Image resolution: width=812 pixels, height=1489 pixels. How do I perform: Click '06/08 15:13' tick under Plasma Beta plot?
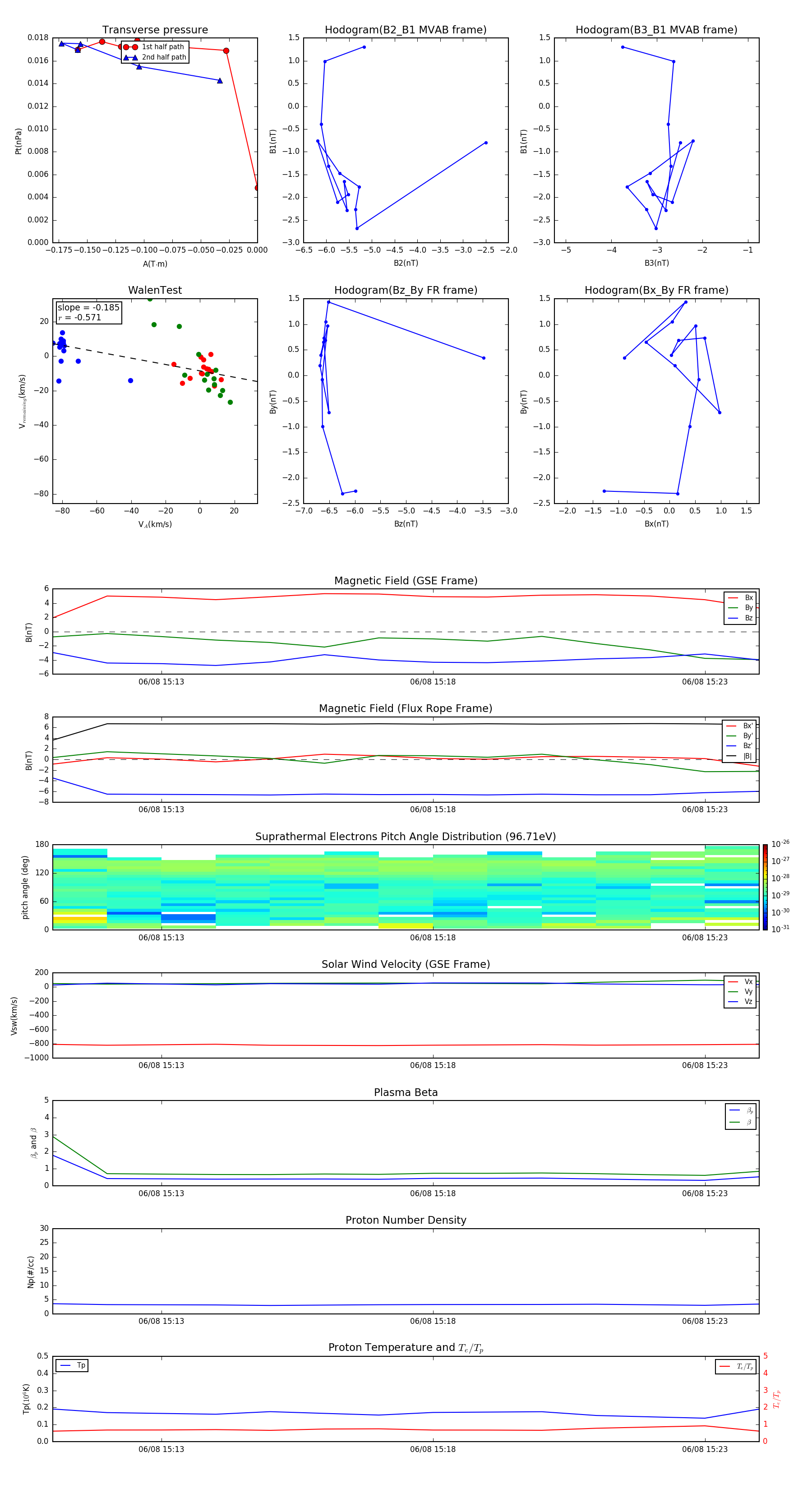pos(161,1193)
